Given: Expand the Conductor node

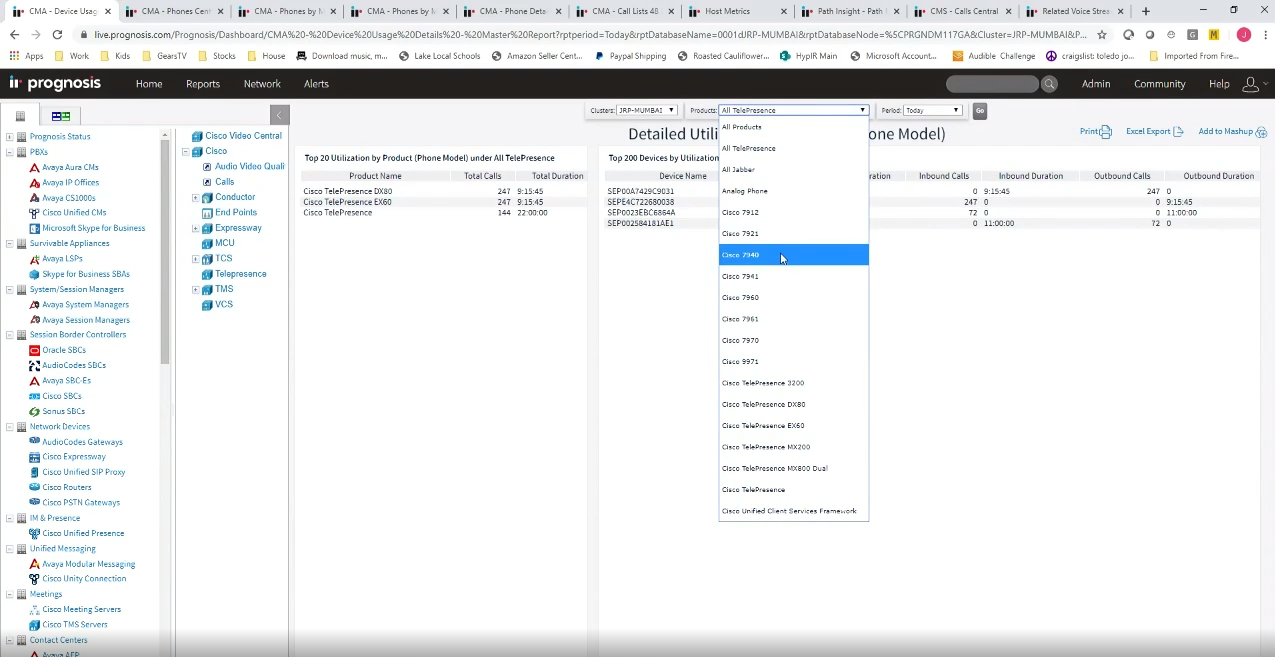Looking at the screenshot, I should [196, 198].
